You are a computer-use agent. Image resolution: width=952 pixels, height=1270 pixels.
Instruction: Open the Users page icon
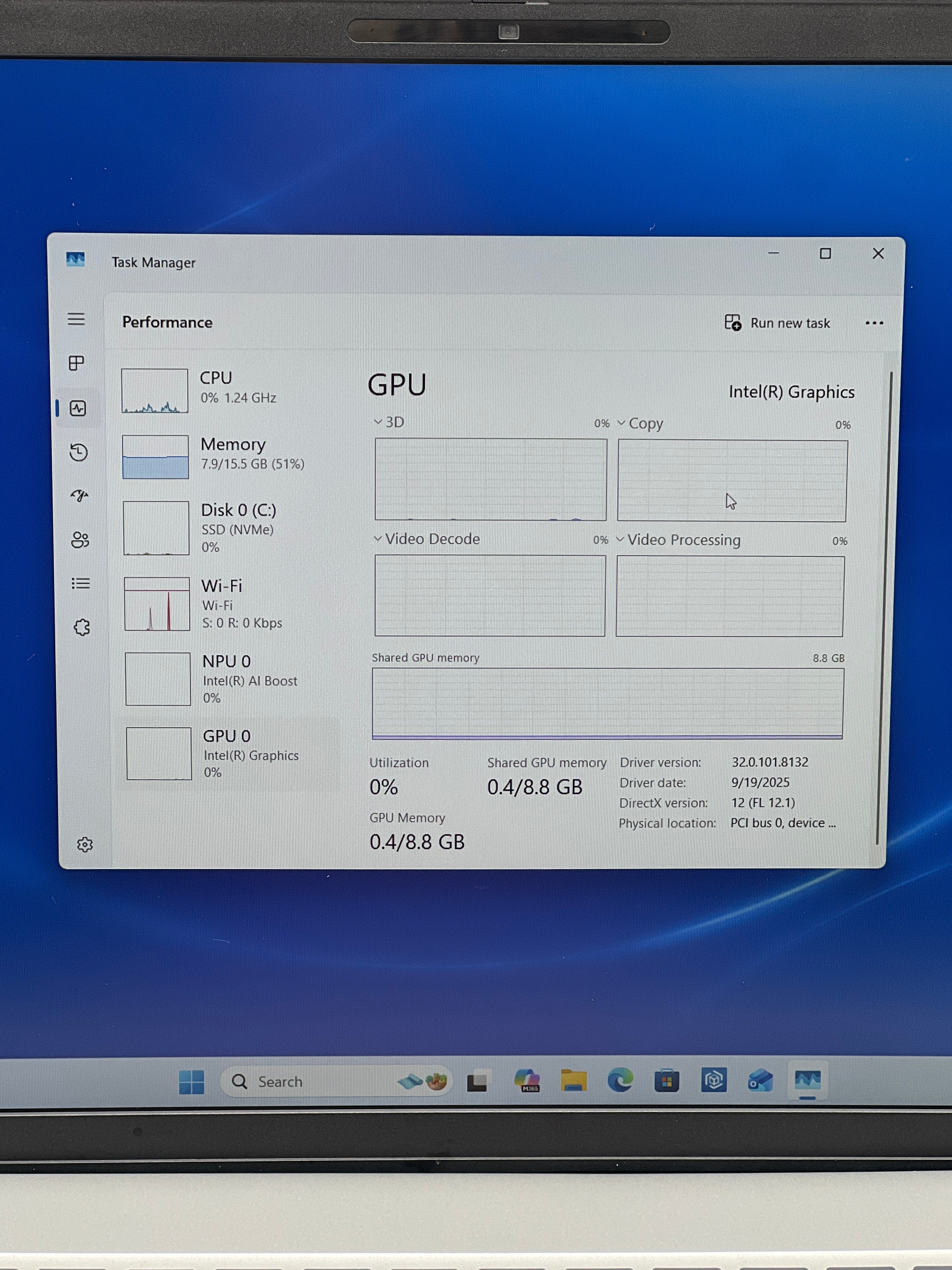pyautogui.click(x=80, y=540)
